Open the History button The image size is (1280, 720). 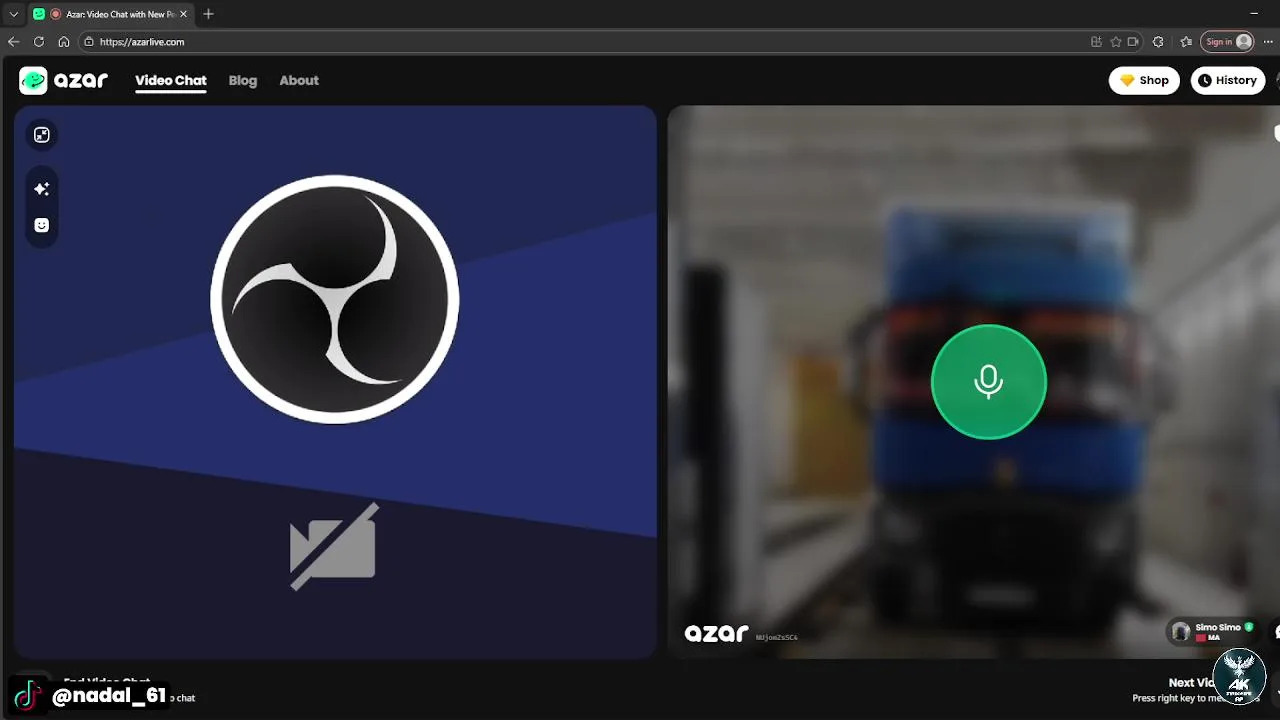[x=1227, y=81]
